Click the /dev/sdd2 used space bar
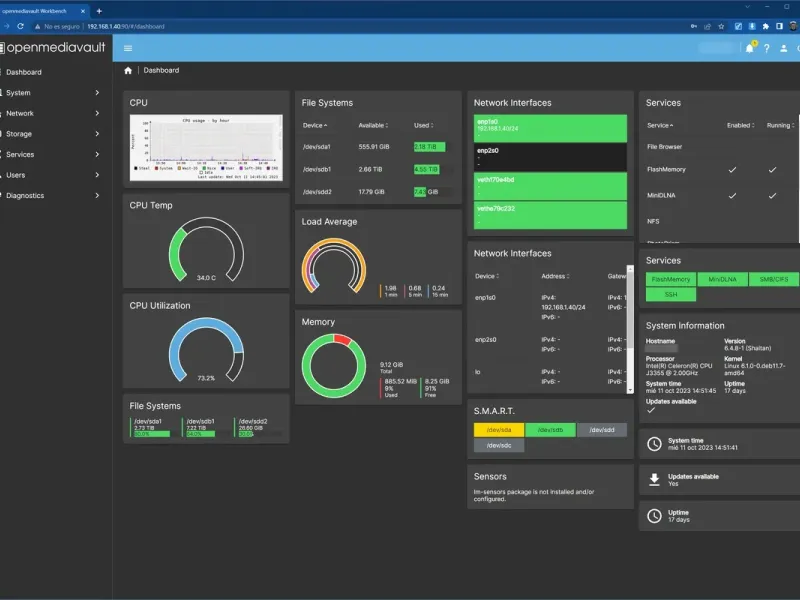800x600 pixels. click(433, 192)
